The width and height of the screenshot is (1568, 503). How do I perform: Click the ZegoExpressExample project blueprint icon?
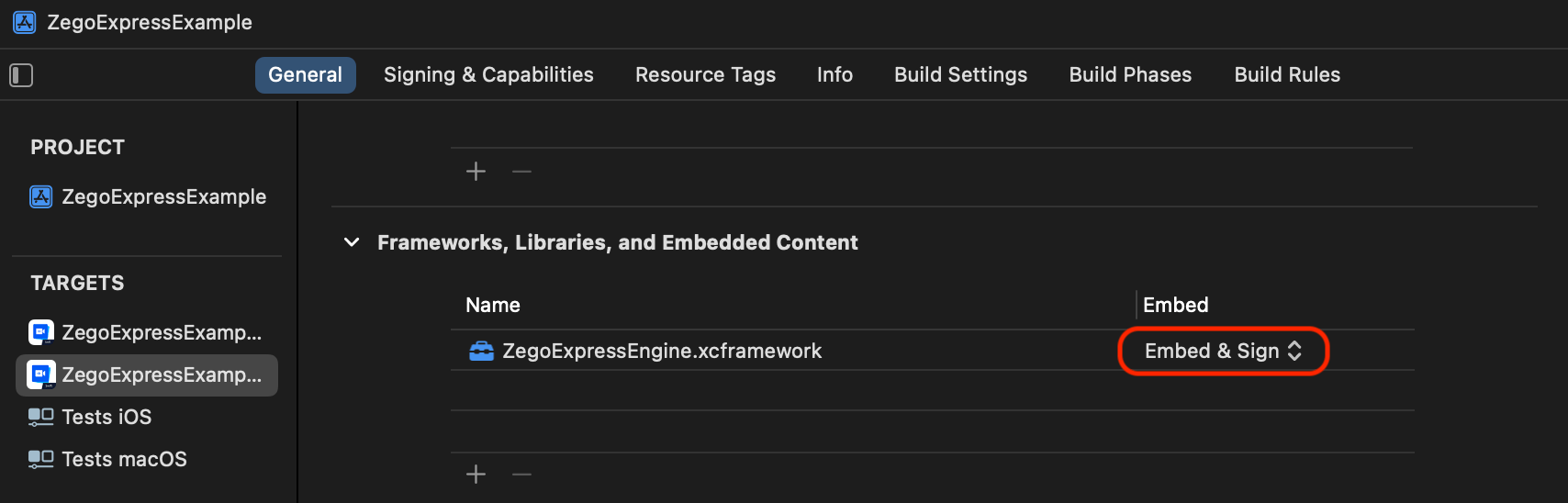[x=41, y=196]
